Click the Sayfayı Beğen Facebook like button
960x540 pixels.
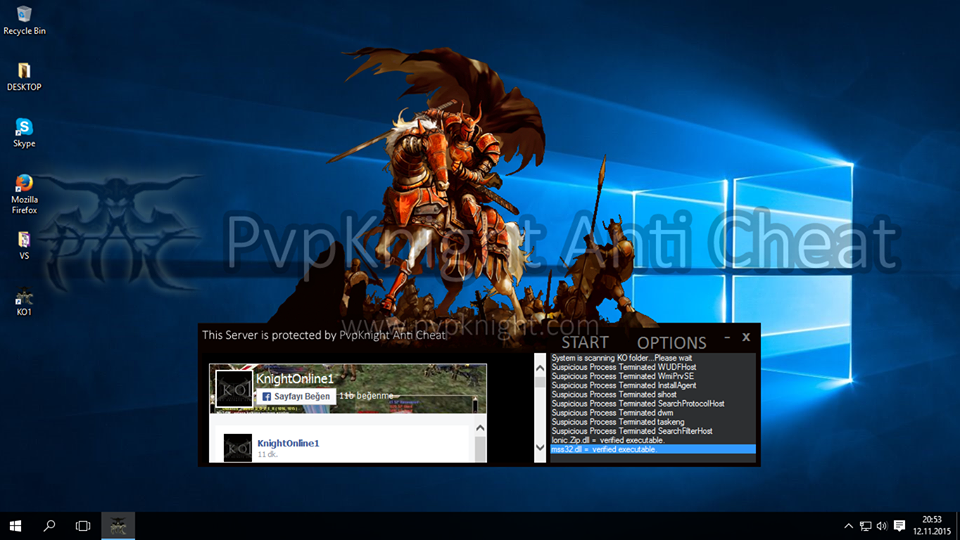pos(295,396)
